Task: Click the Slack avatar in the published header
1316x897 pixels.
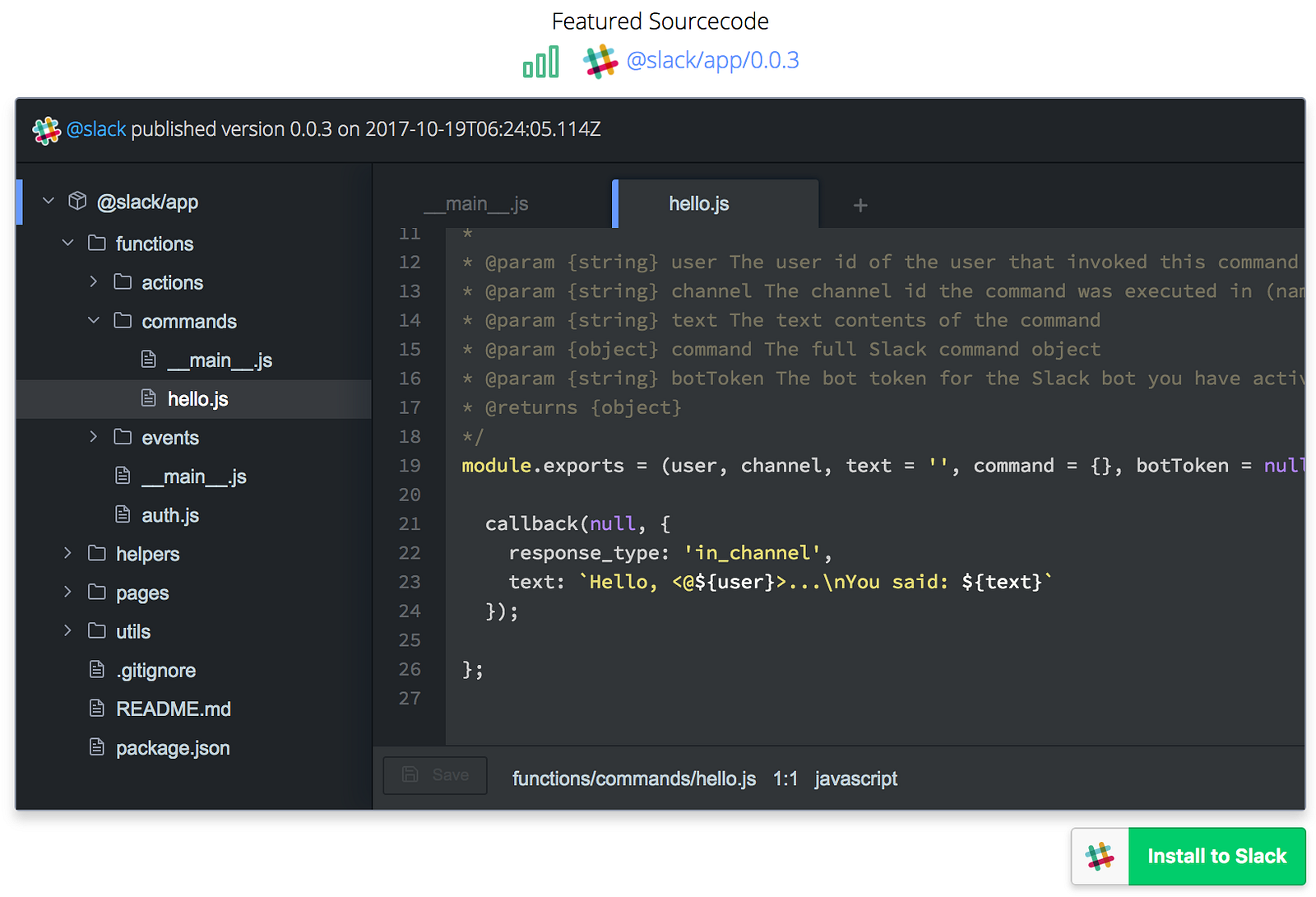Action: (x=46, y=130)
